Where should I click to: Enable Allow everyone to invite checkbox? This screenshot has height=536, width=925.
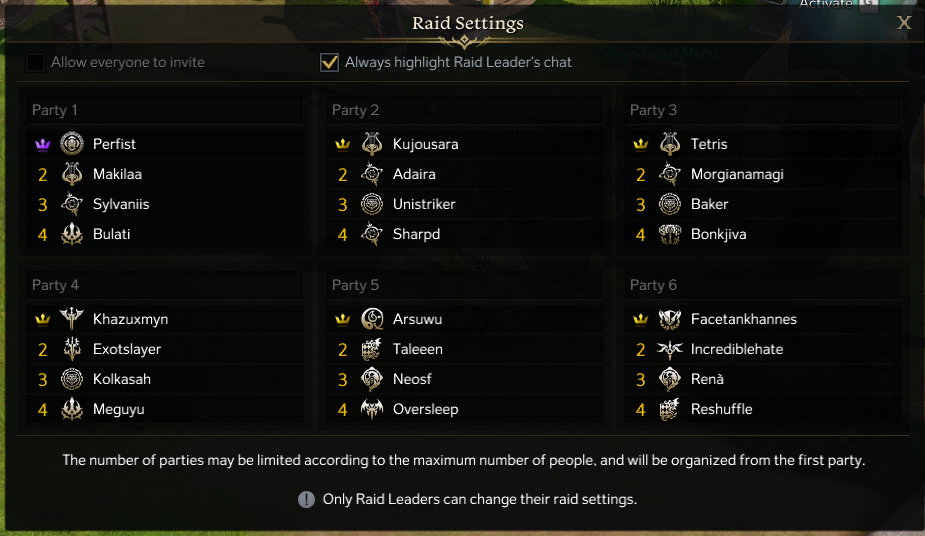(x=36, y=62)
